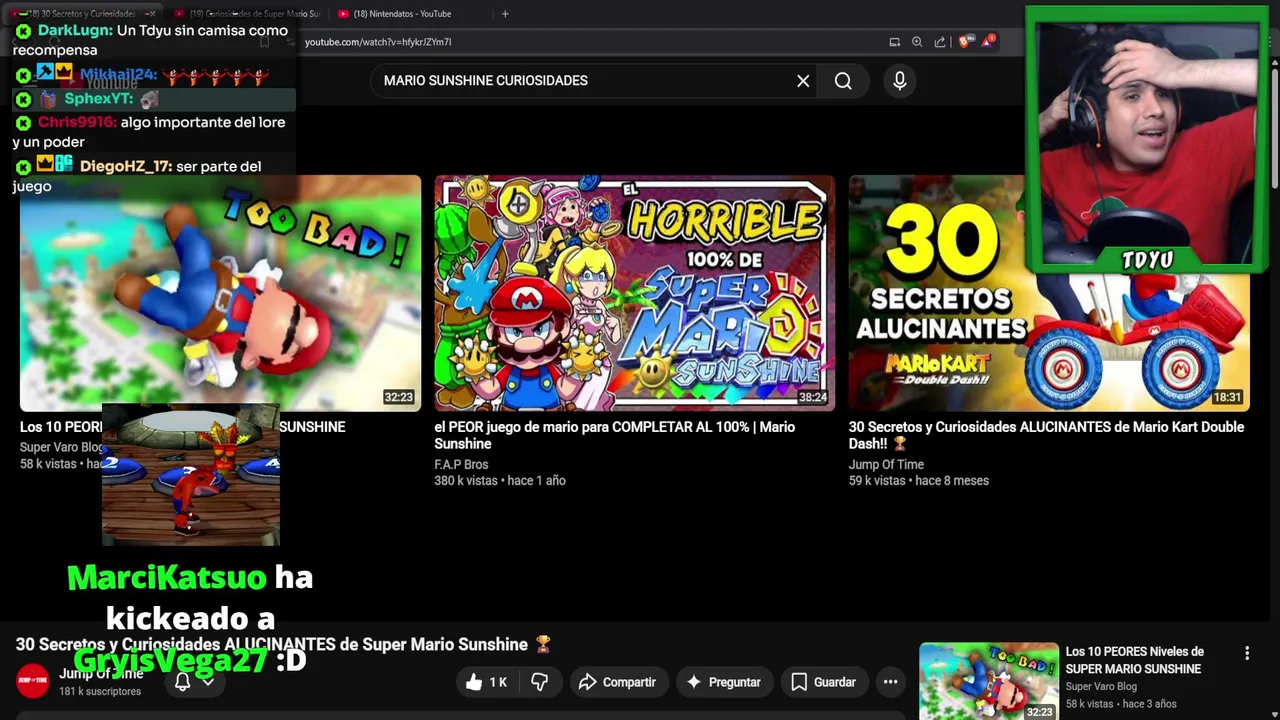Open the 30 Secretos Mario Kart Double Dash title

coord(1046,435)
